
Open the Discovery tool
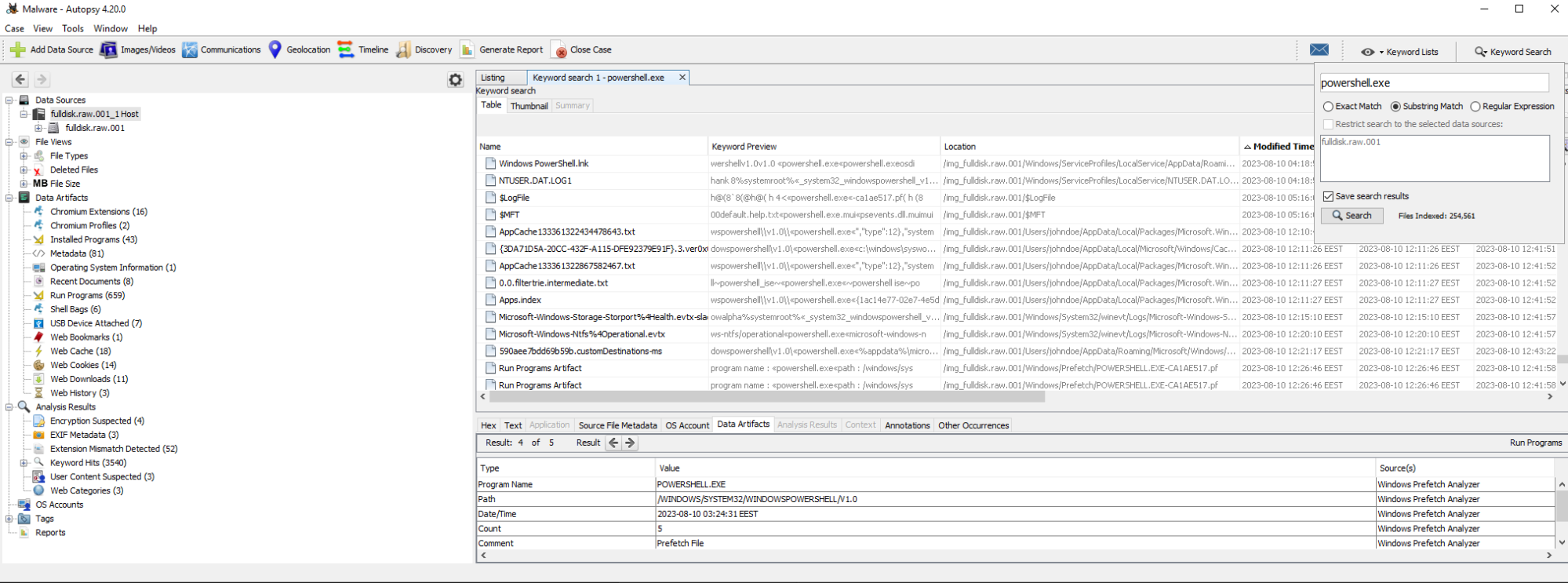point(424,49)
